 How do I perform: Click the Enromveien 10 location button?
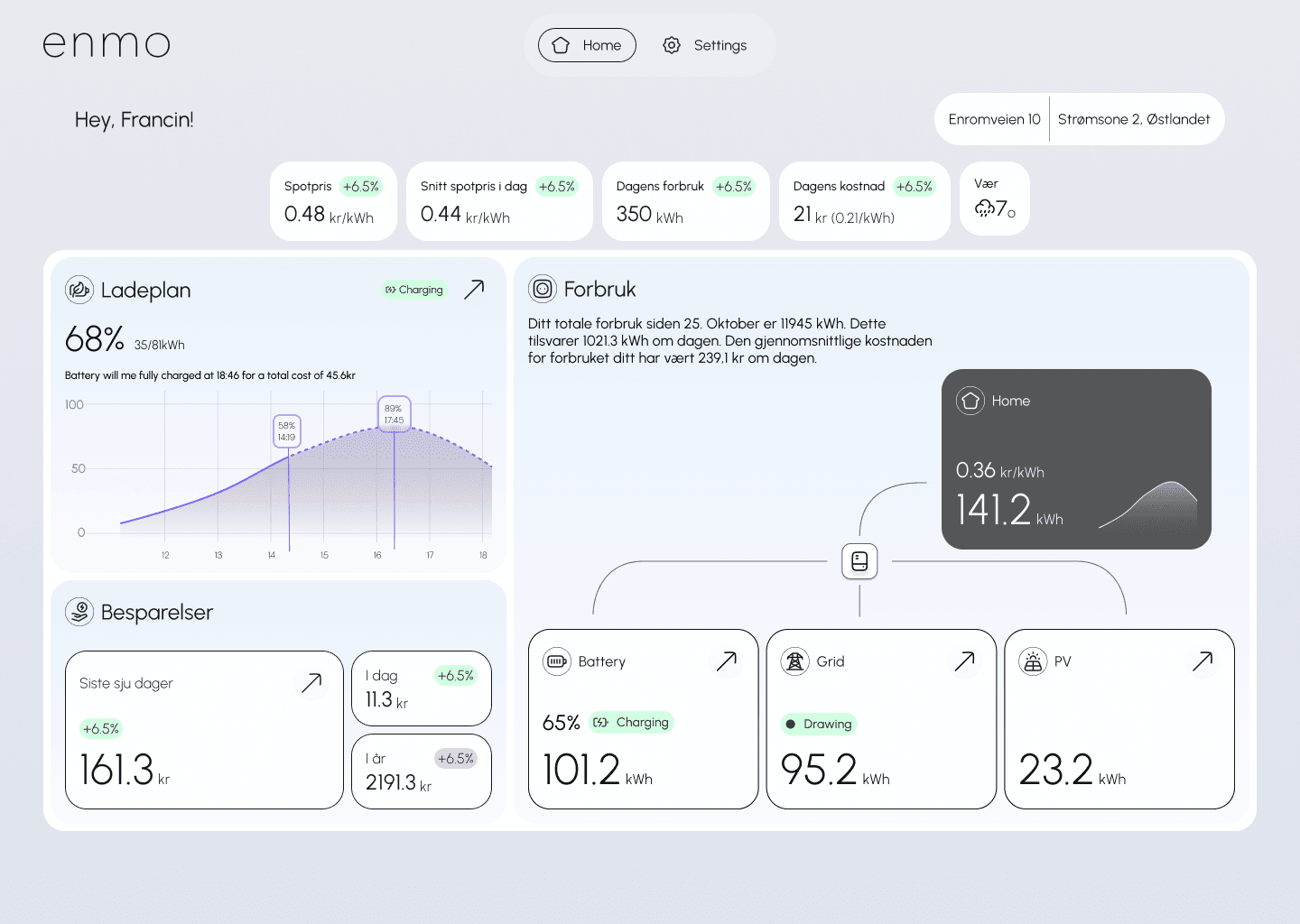pos(993,118)
